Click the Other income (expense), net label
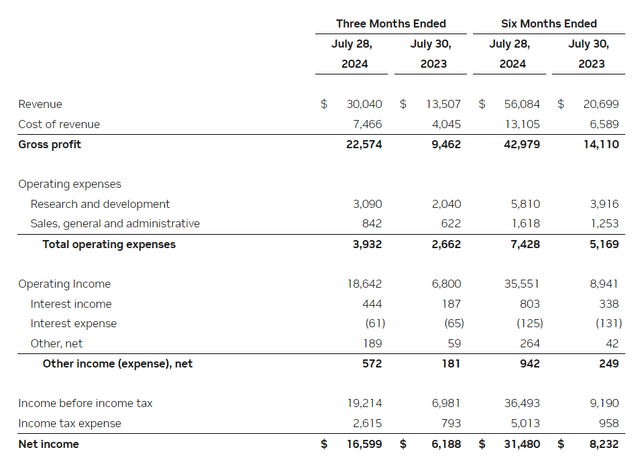The height and width of the screenshot is (458, 640). pyautogui.click(x=118, y=363)
